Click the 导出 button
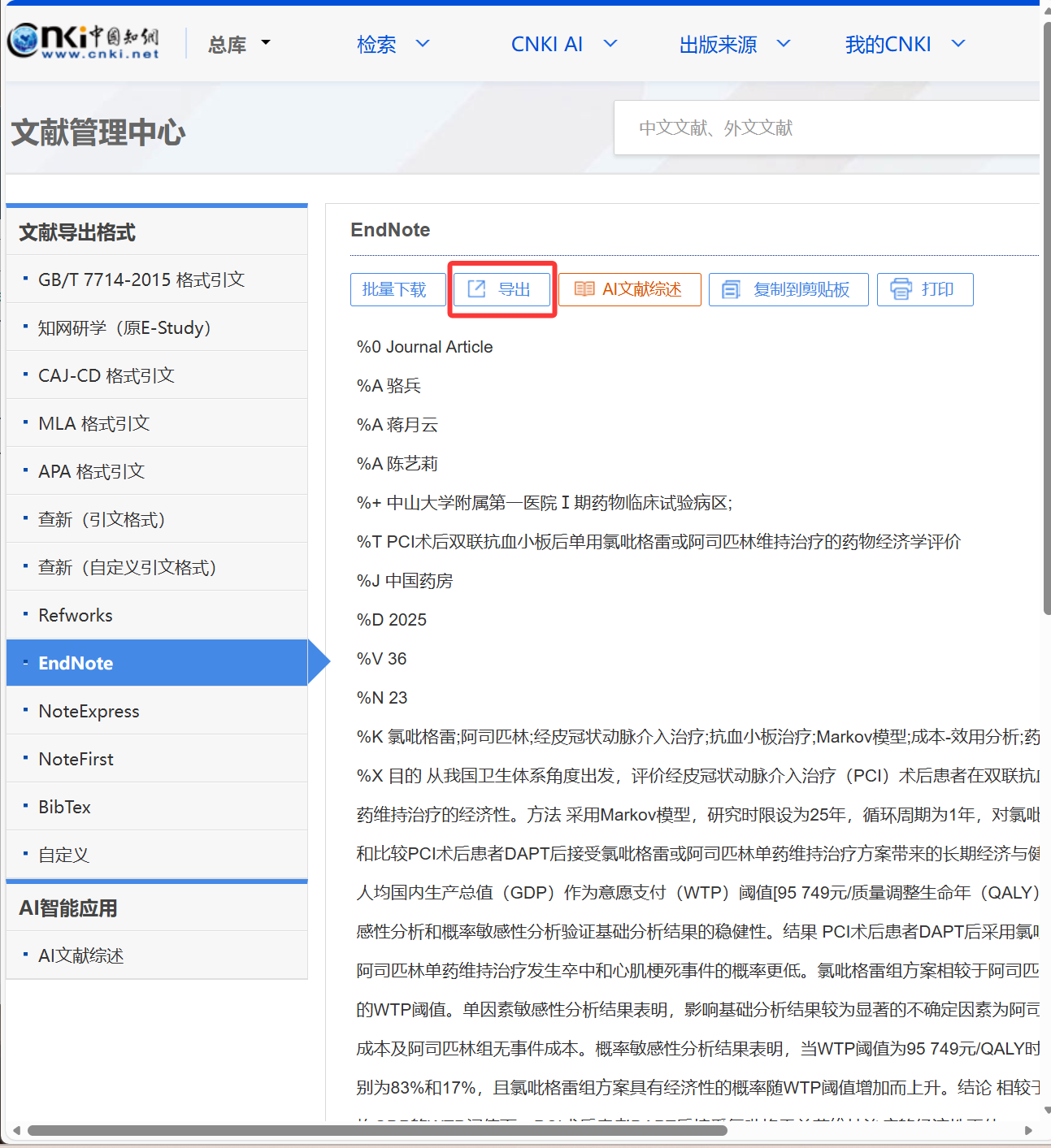This screenshot has height=1148, width=1051. pos(502,289)
